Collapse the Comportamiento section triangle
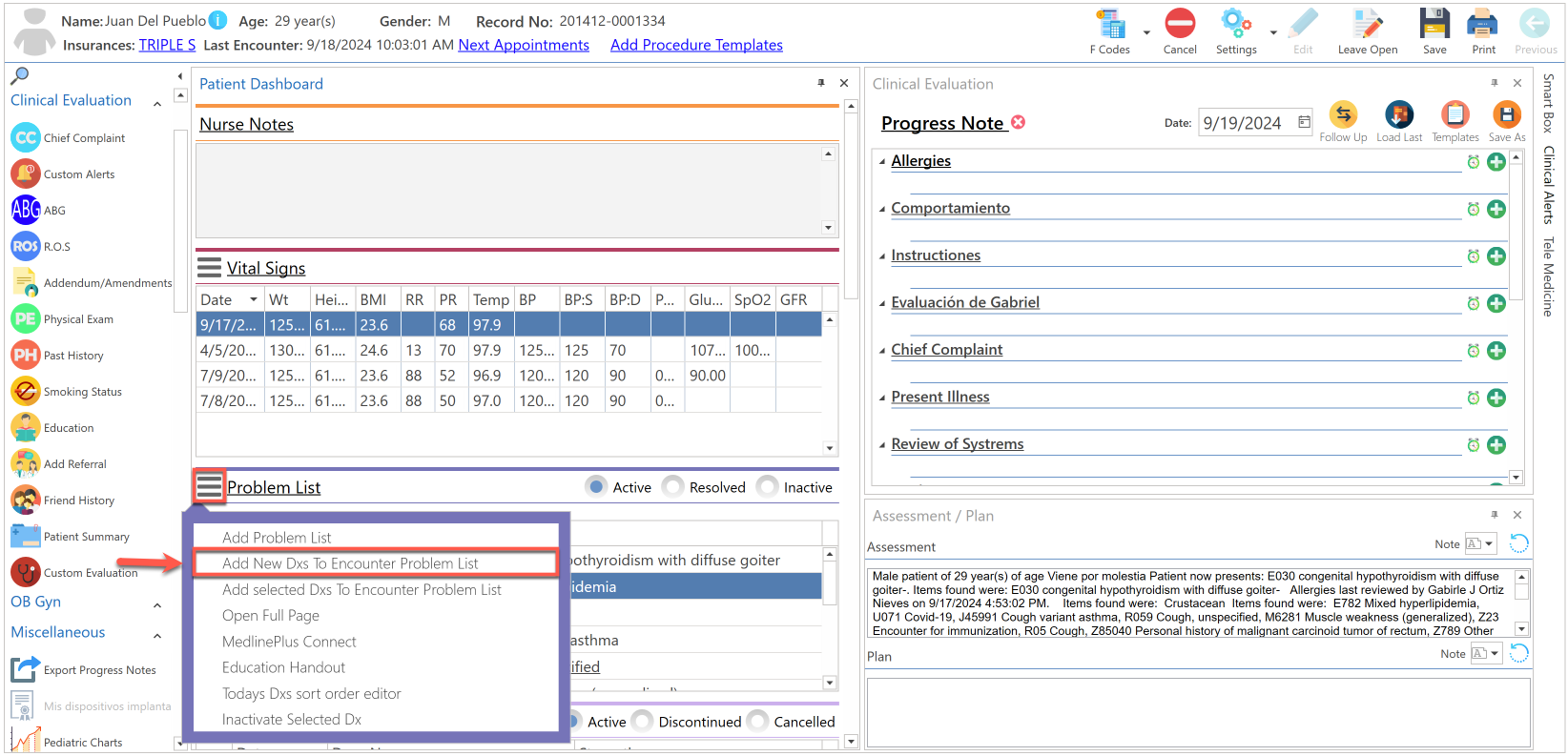The height and width of the screenshot is (756, 1568). [882, 209]
